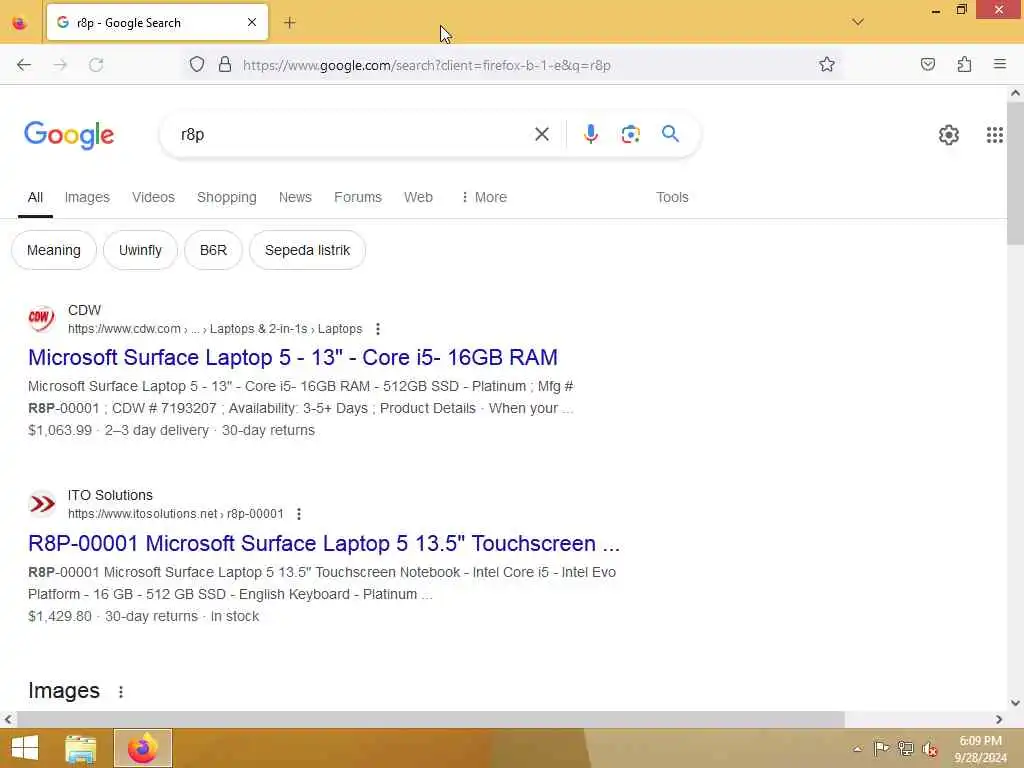Open ITO Solutions result three-dot menu

coord(299,514)
